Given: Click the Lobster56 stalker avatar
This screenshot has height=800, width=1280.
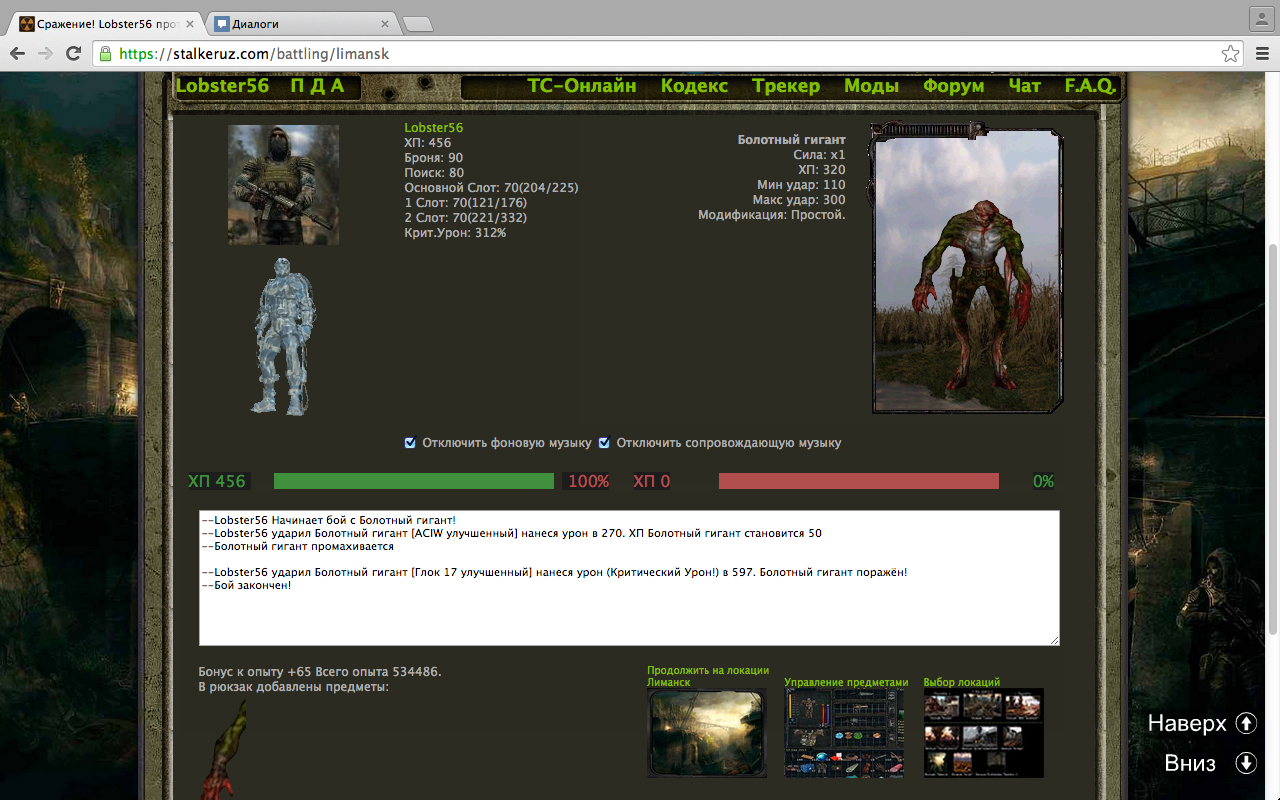Looking at the screenshot, I should [x=283, y=185].
